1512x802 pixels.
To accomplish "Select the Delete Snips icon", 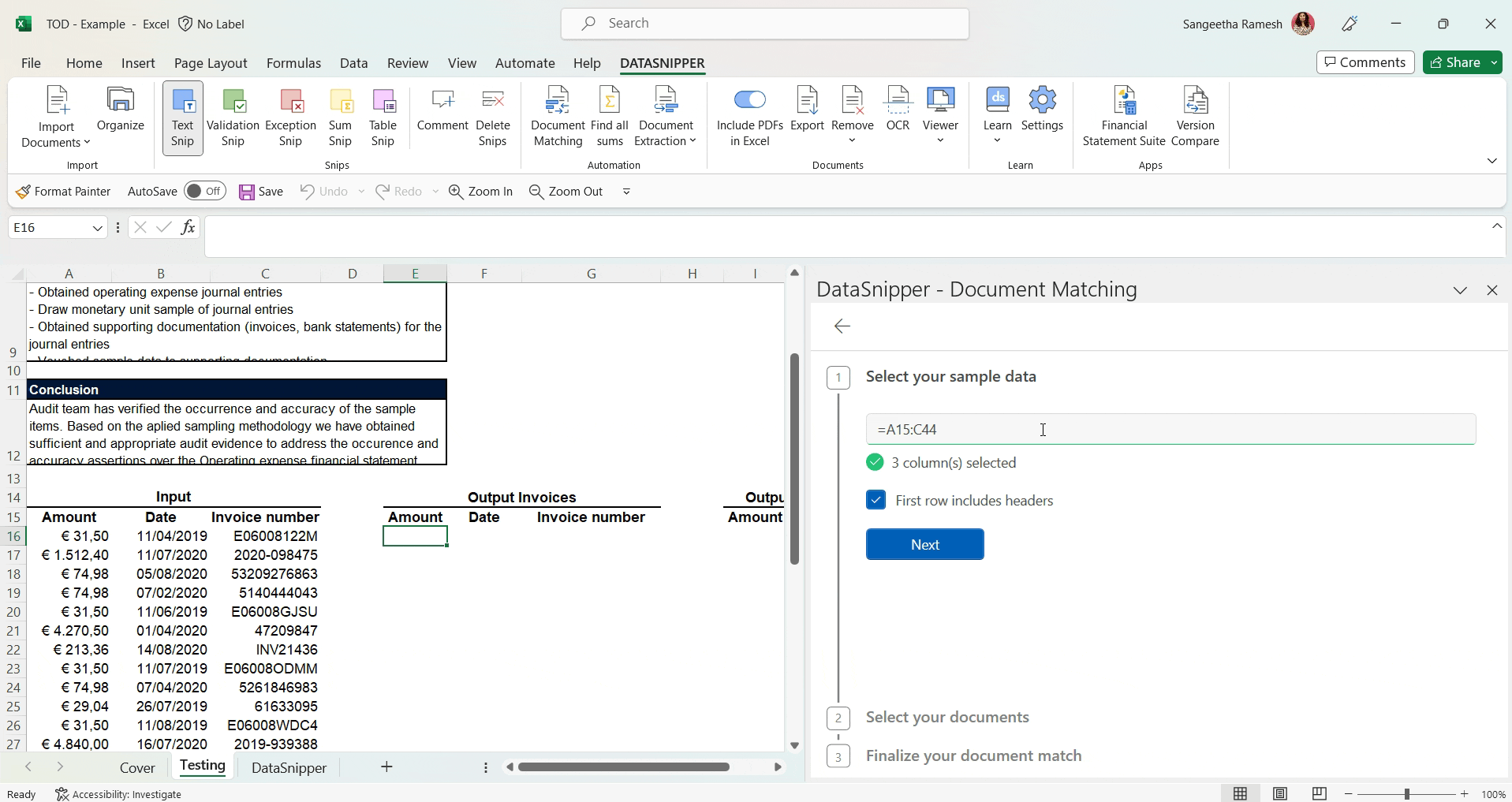I will [492, 117].
